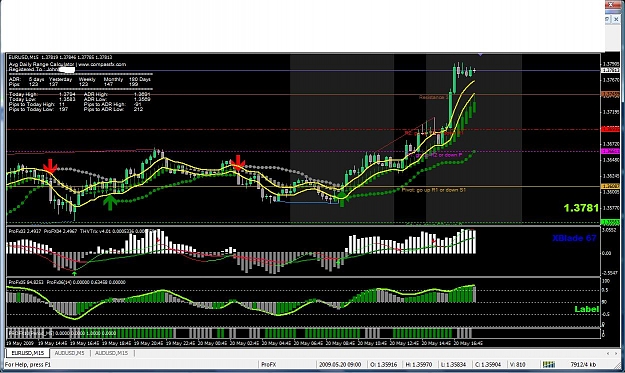Viewport: 625px width, 373px height.
Task: Click the 19 May 2009 time axis label
Action: (19, 343)
